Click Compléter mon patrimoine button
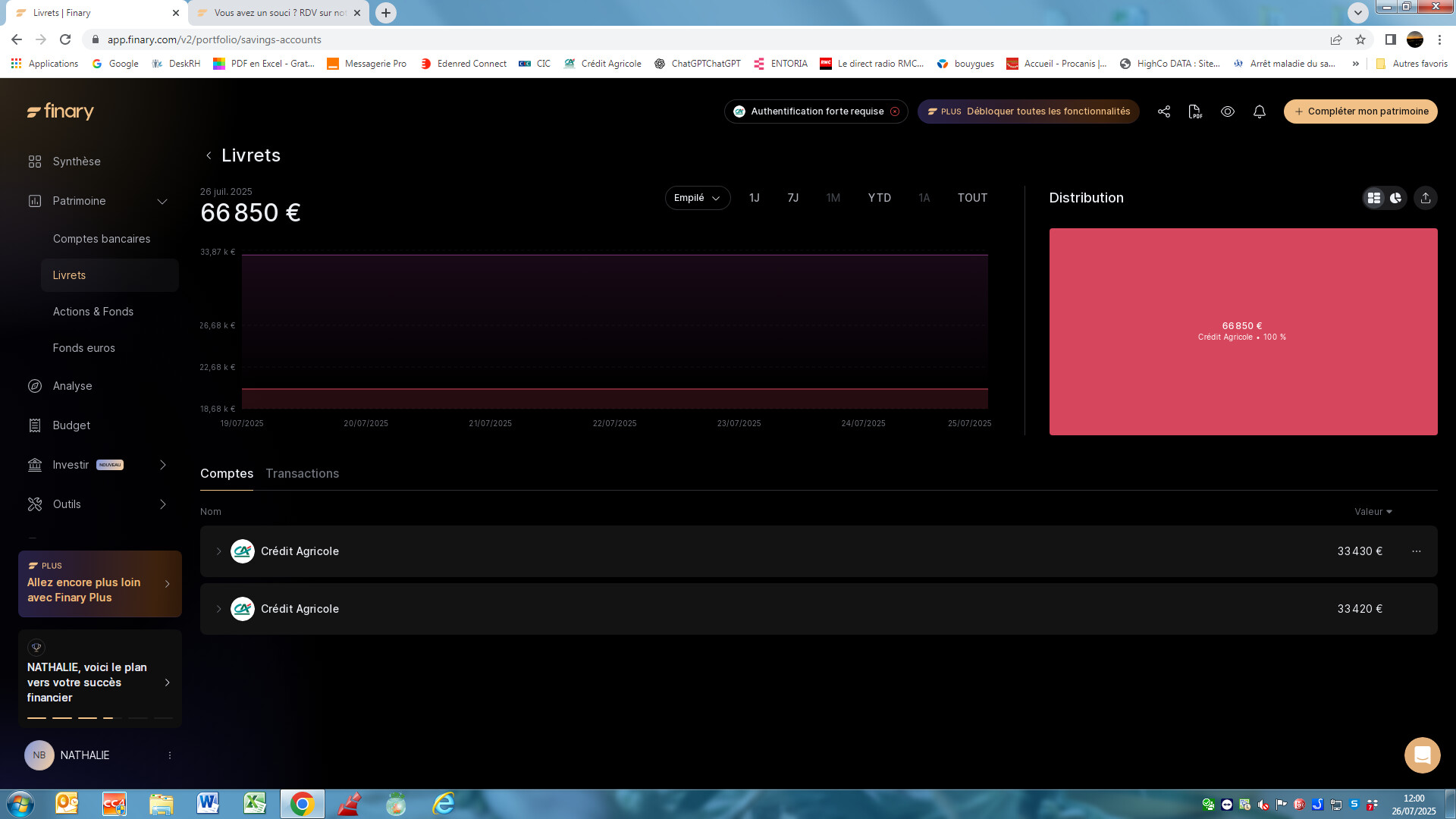 pos(1360,111)
